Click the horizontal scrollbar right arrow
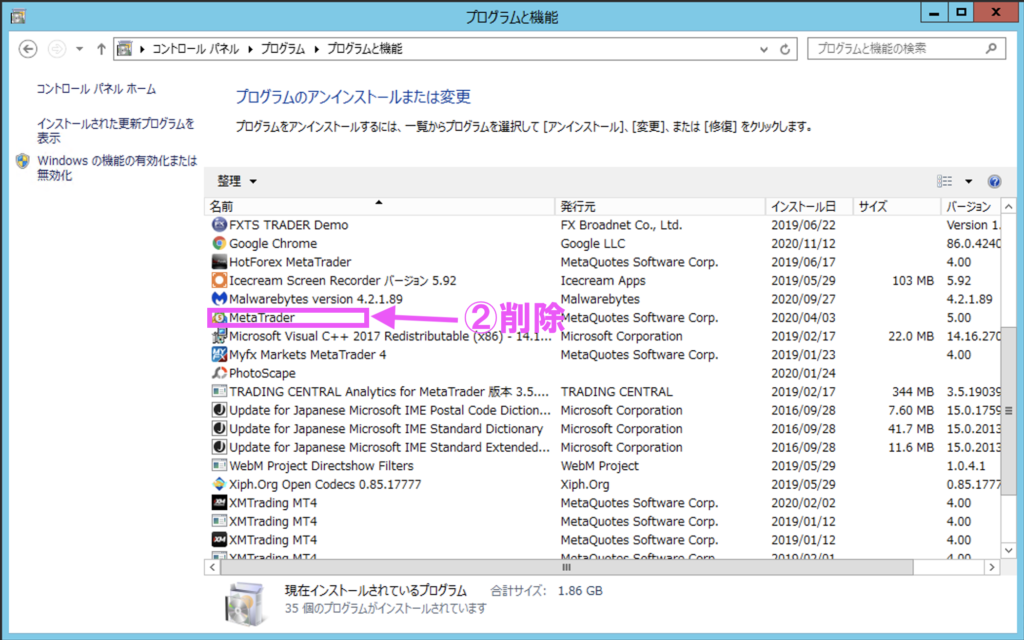 coord(992,567)
